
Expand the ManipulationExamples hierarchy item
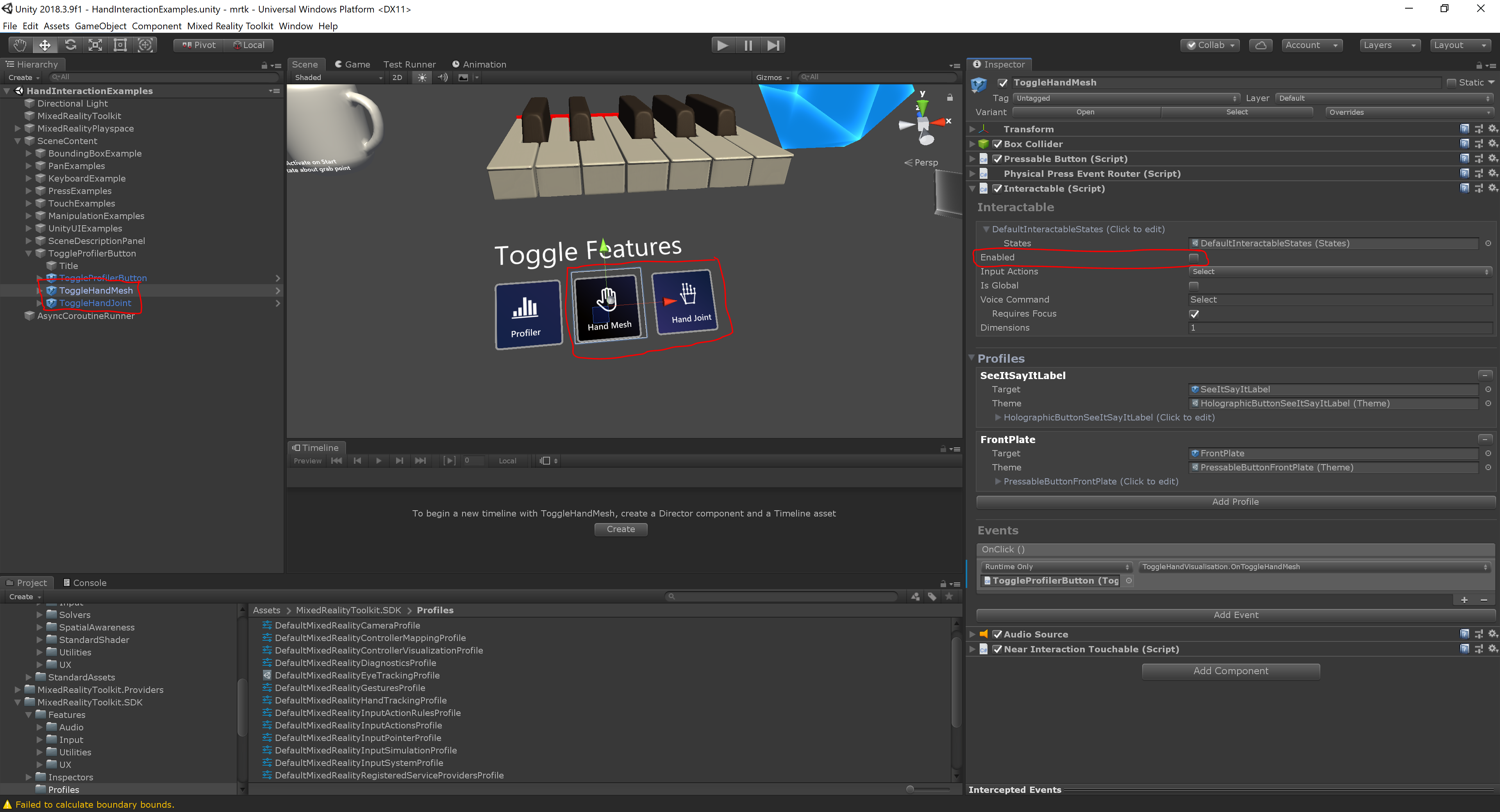click(x=29, y=216)
